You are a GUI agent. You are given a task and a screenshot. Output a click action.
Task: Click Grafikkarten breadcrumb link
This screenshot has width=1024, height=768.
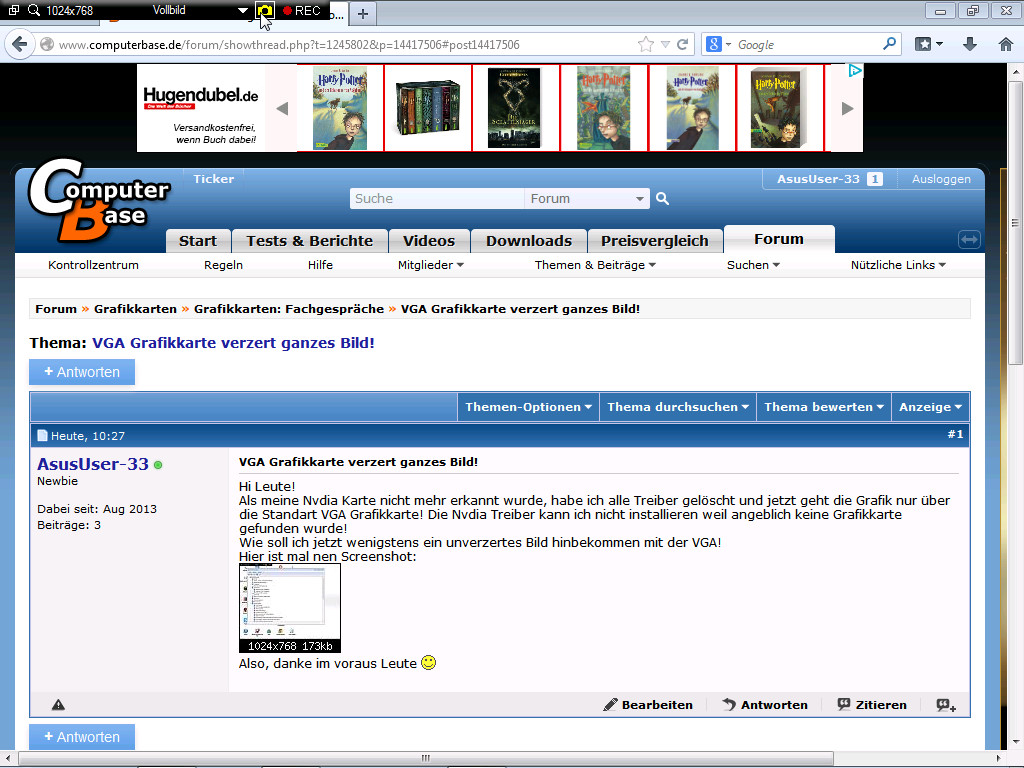[135, 309]
